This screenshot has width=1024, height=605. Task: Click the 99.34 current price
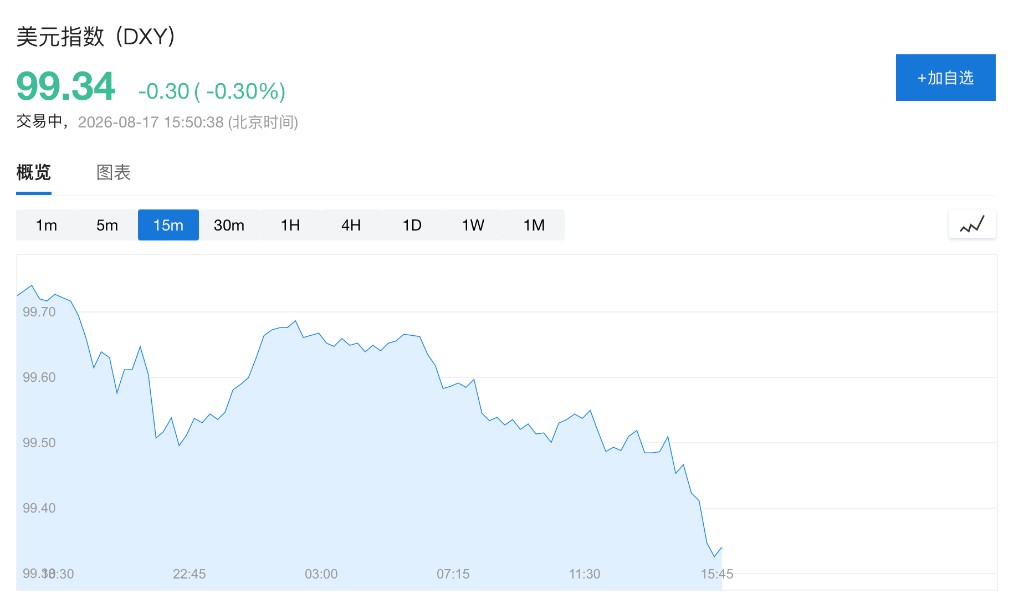tap(65, 86)
